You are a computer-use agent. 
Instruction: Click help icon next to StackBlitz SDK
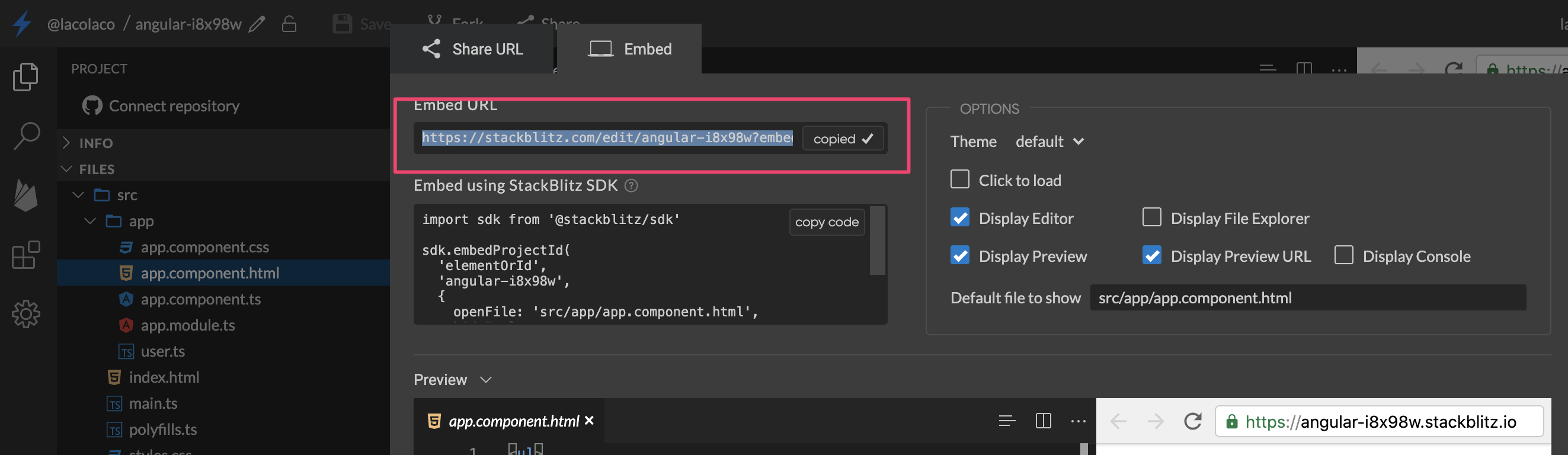click(x=631, y=185)
